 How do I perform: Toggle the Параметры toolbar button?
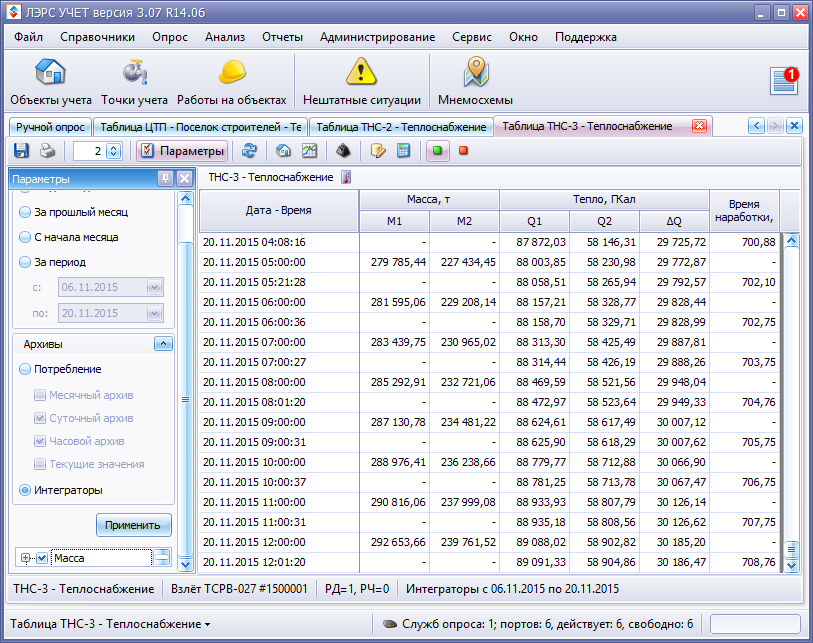183,151
